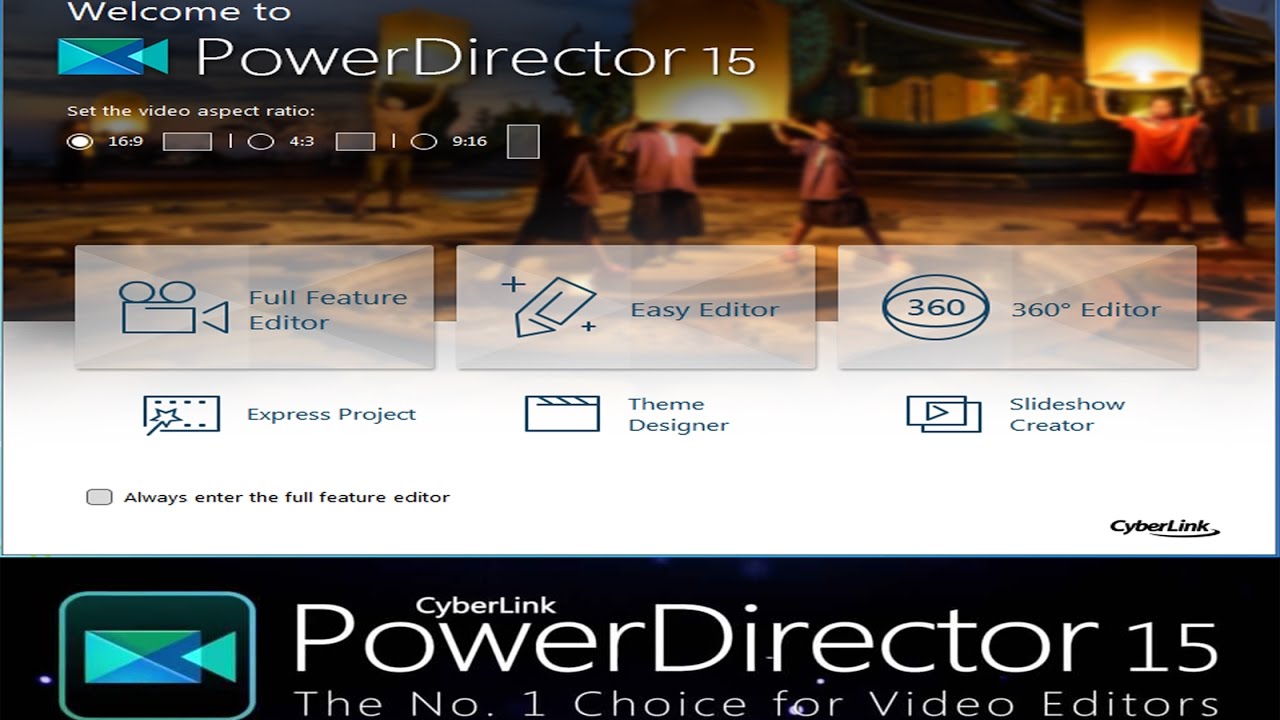Image resolution: width=1280 pixels, height=720 pixels.
Task: Select the 4:3 aspect ratio radio button
Action: (x=260, y=141)
